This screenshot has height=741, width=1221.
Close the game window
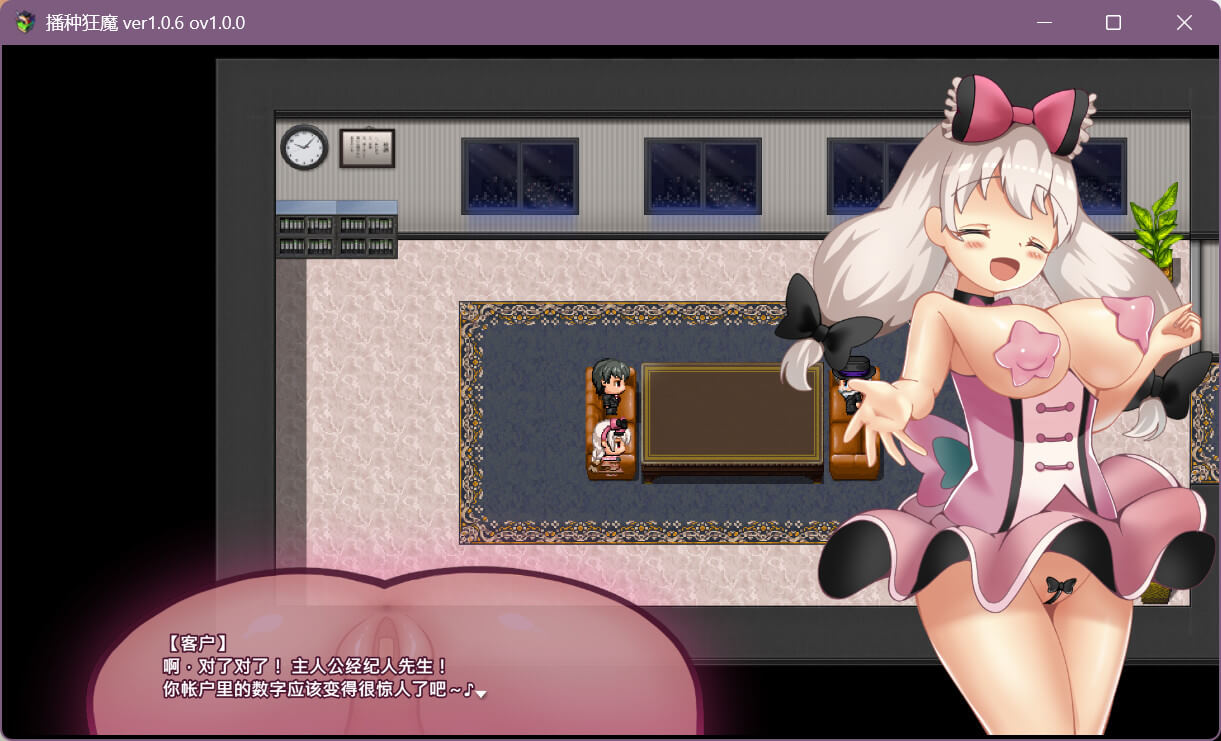pyautogui.click(x=1184, y=22)
